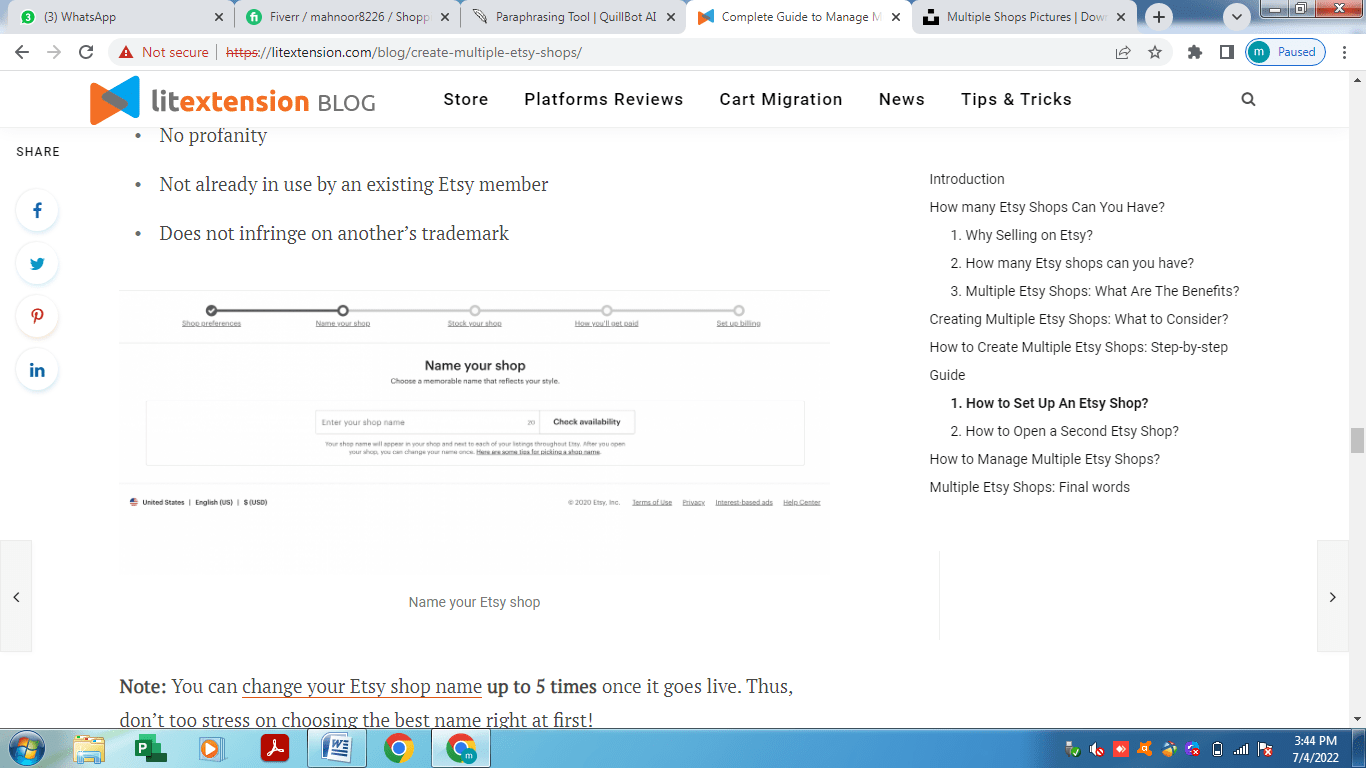Click the share this page icon
Screen dimensions: 1366x768
[1123, 52]
